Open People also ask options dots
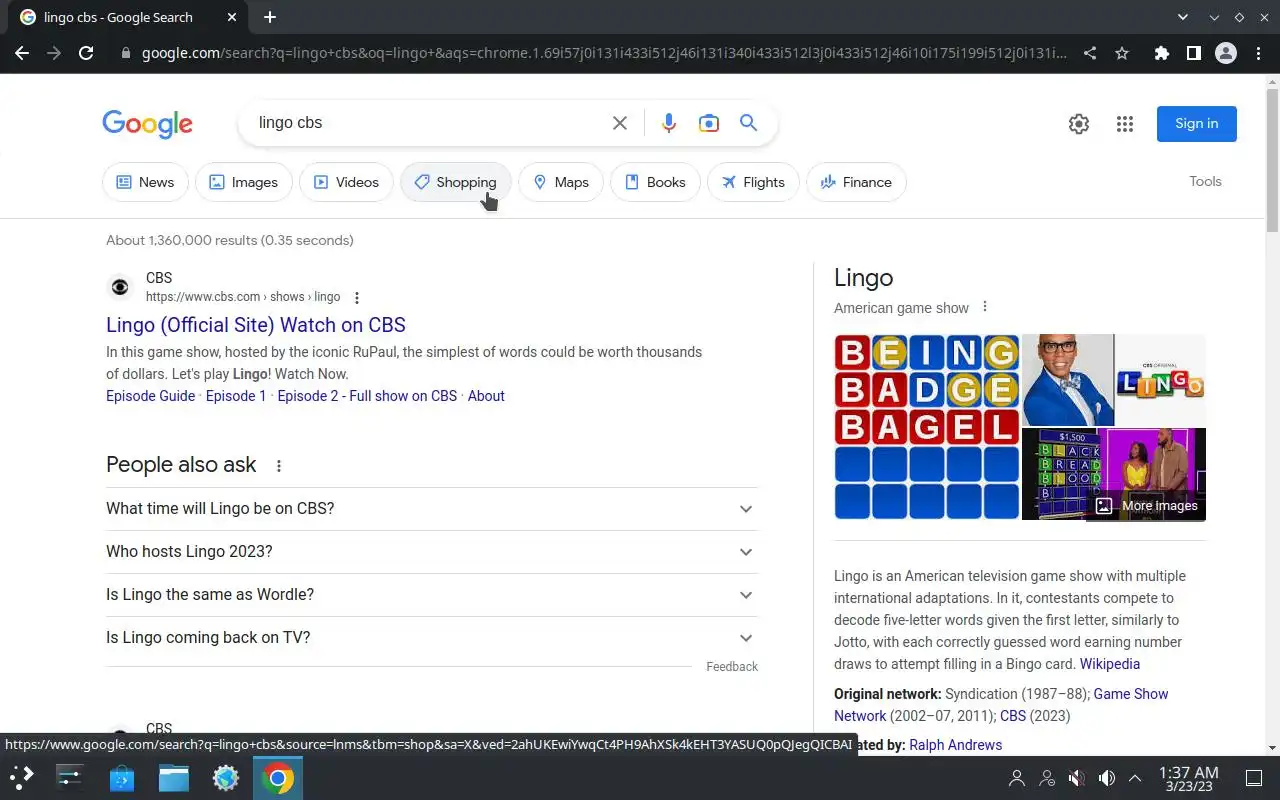The image size is (1280, 800). [x=279, y=466]
